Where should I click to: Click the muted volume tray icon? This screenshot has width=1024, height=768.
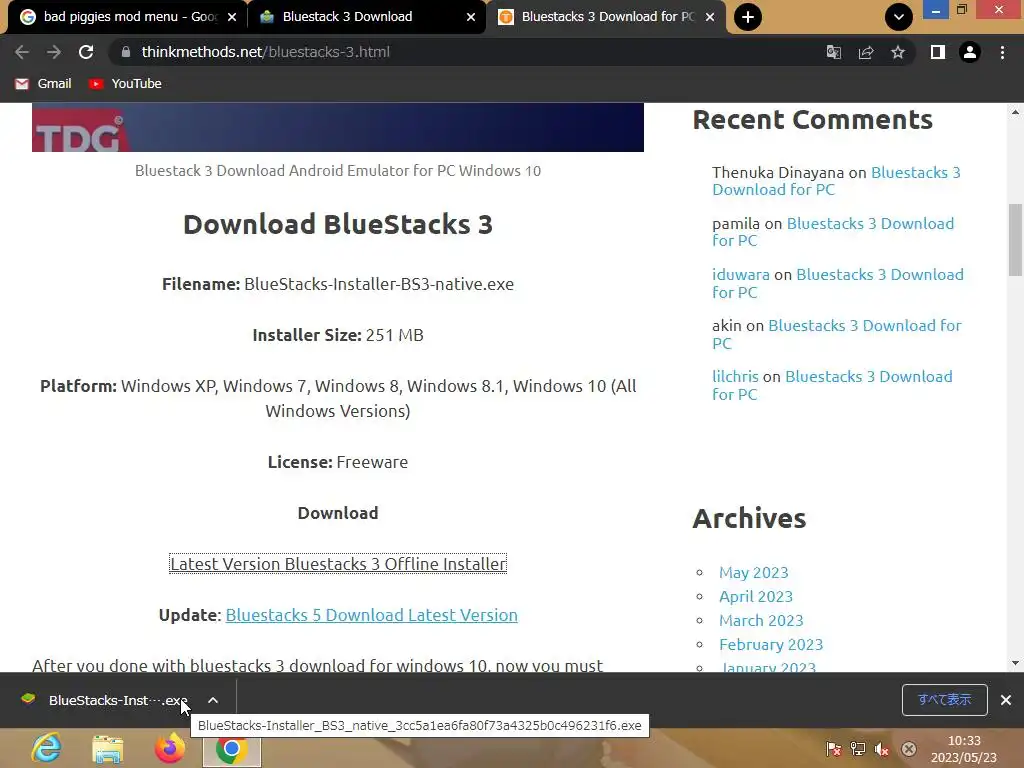tap(882, 749)
